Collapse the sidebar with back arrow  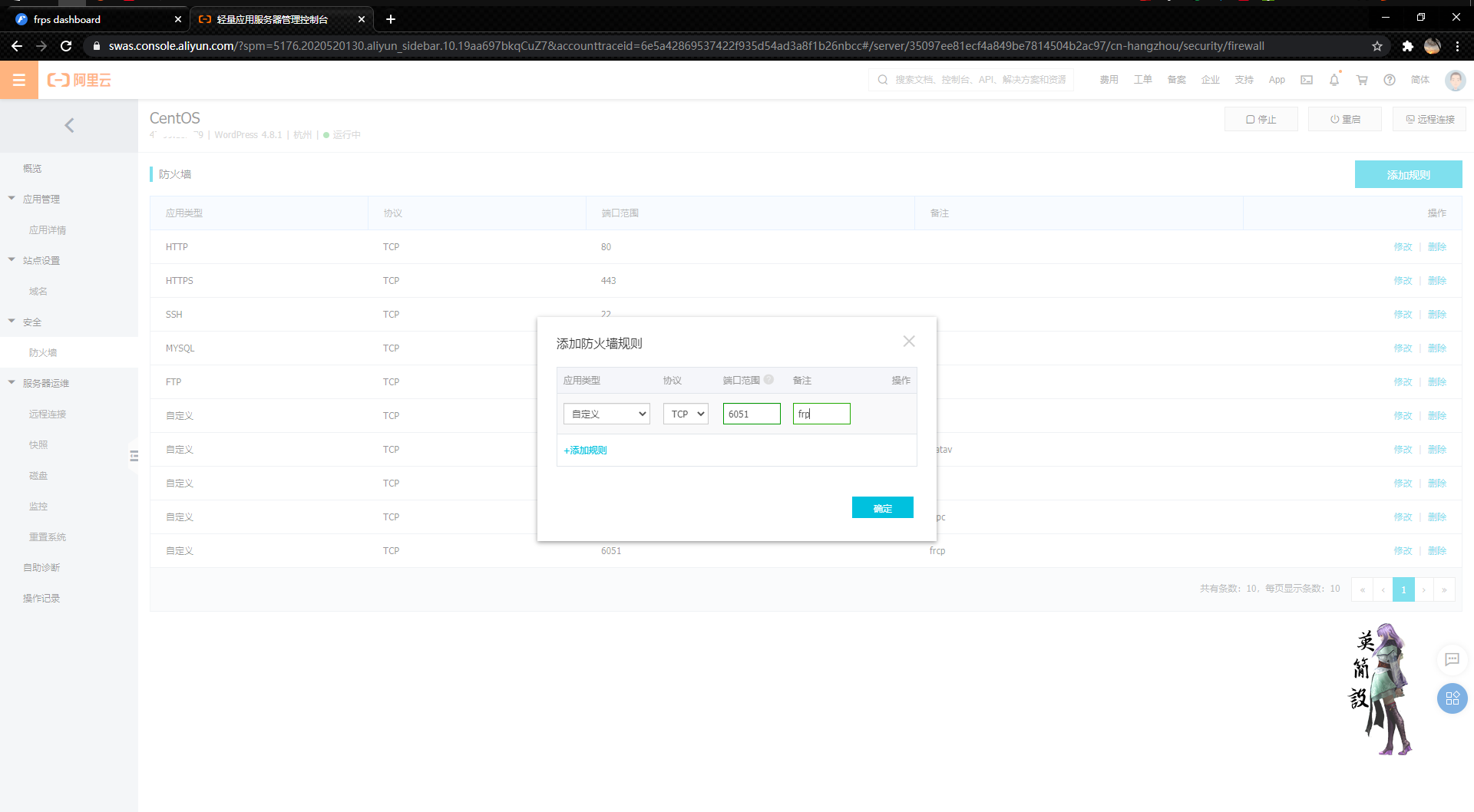pyautogui.click(x=69, y=125)
